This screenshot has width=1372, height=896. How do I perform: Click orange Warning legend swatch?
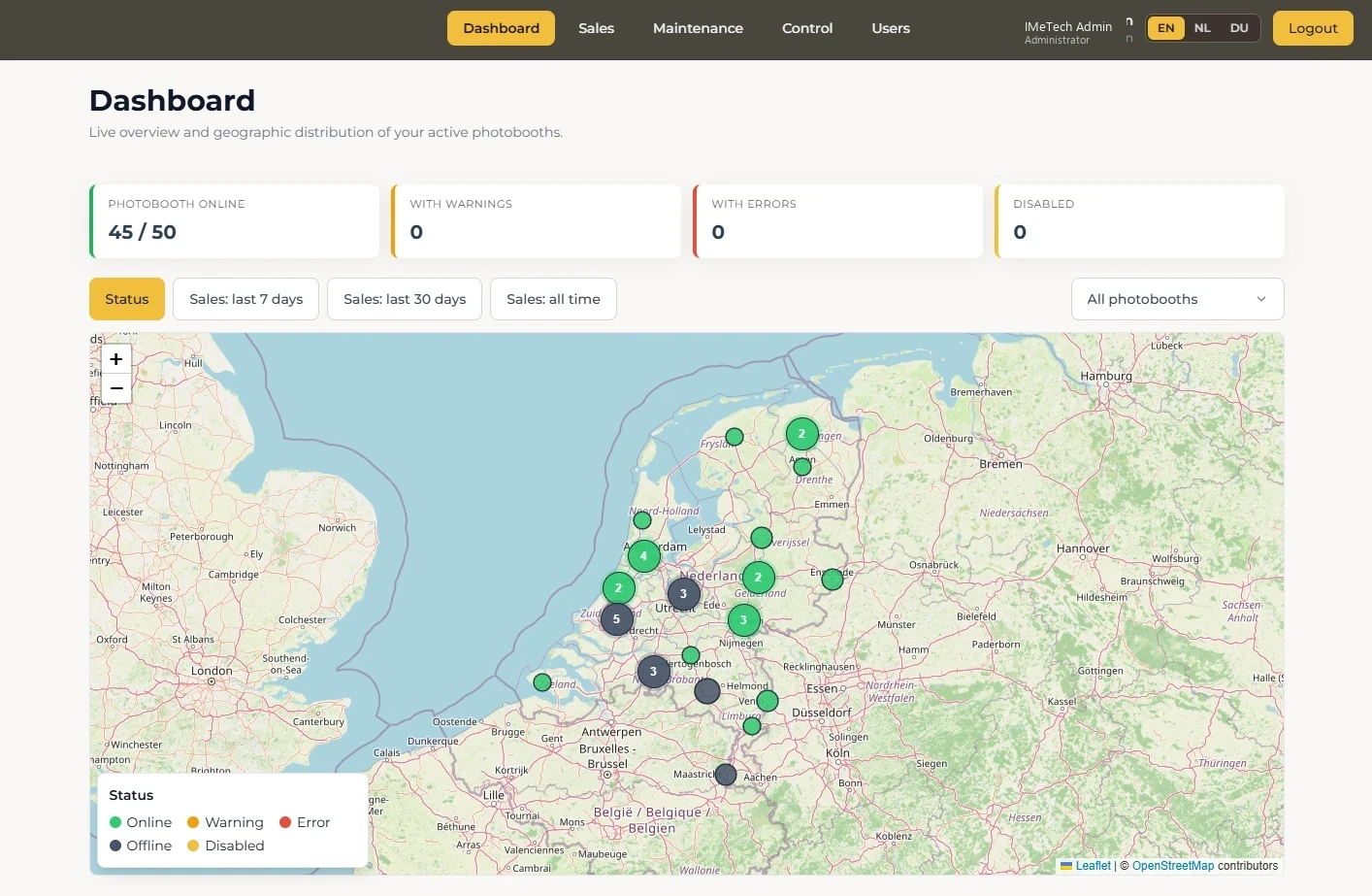[193, 822]
